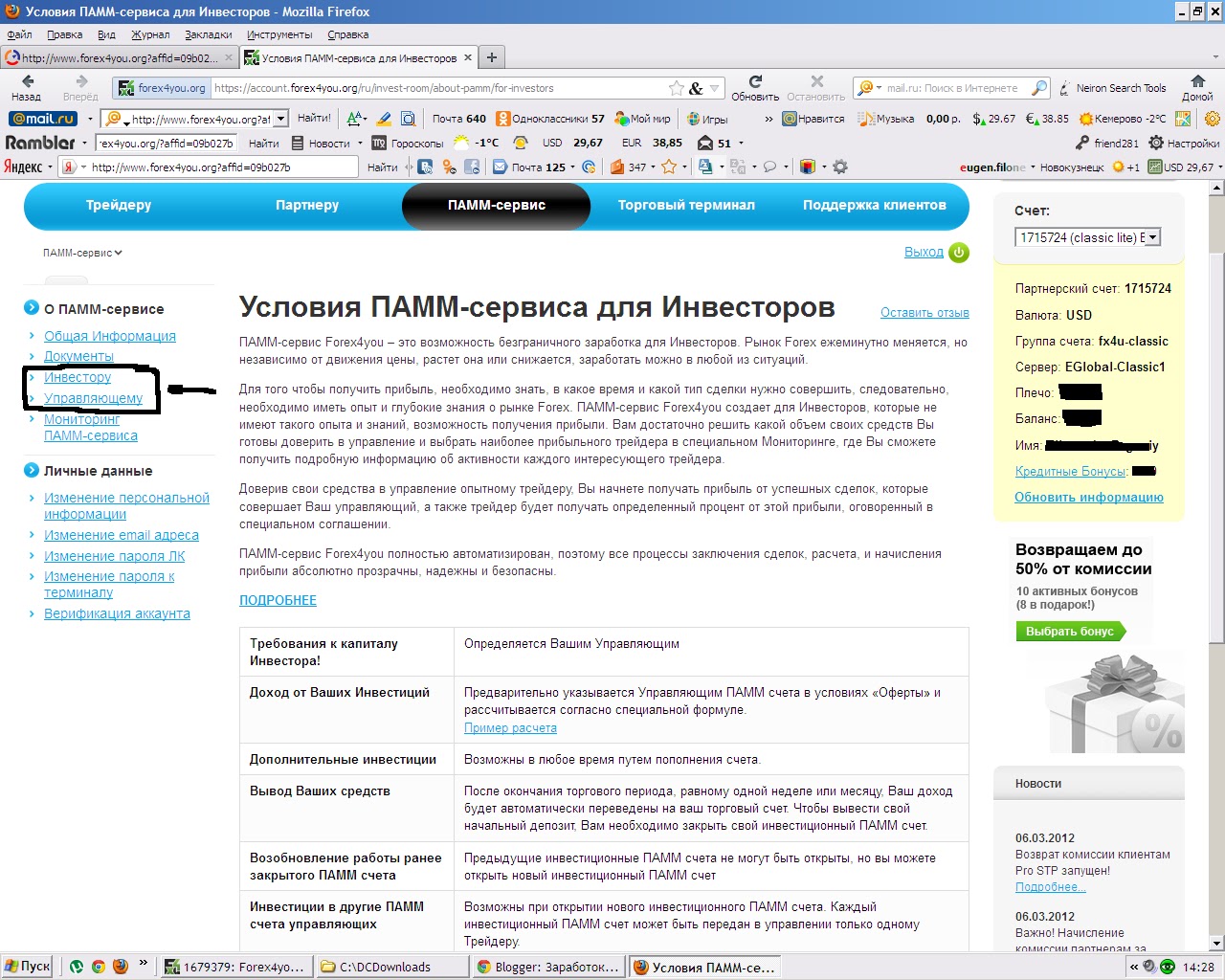
Task: Focus the browser URL address field
Action: tap(435, 88)
